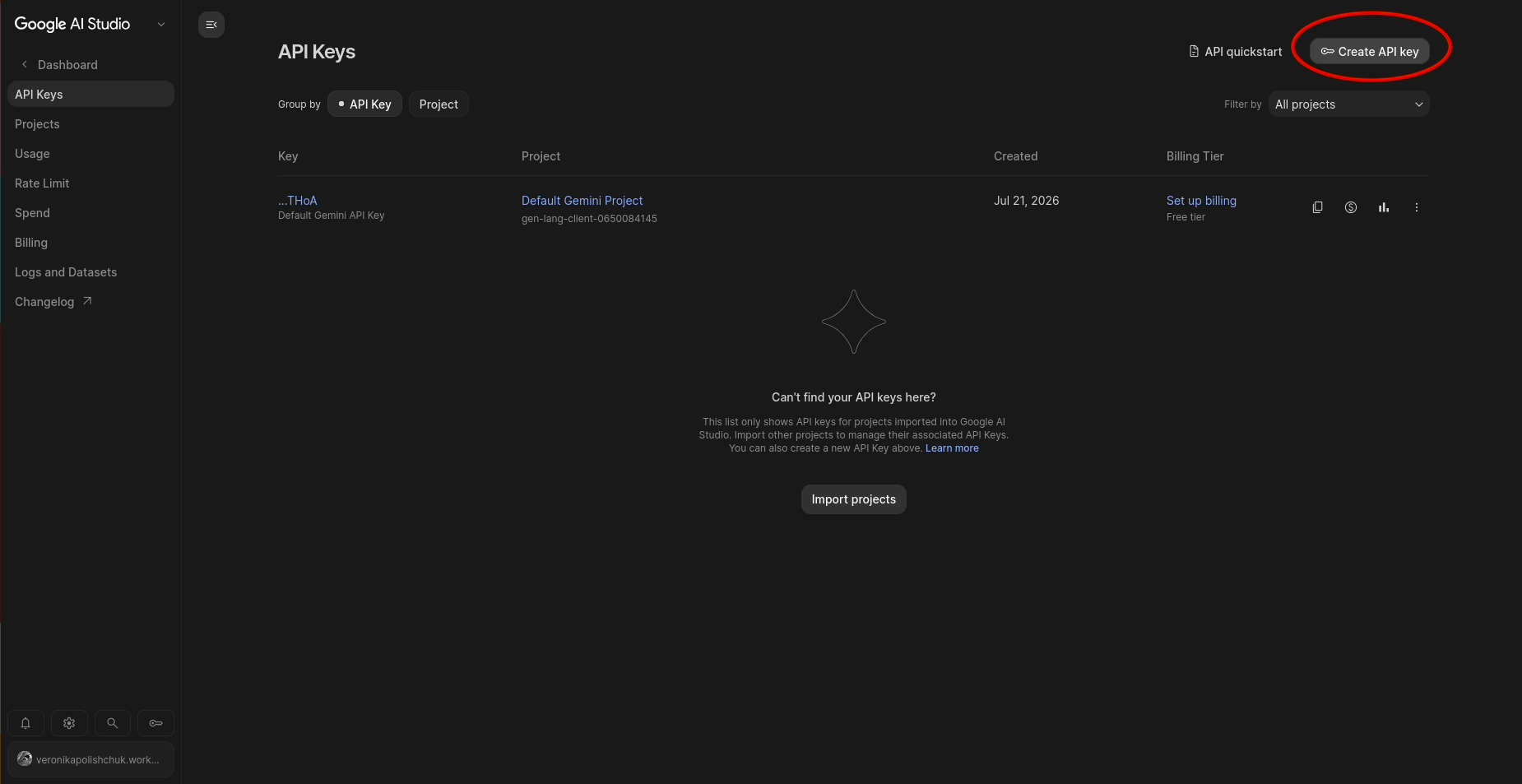This screenshot has width=1522, height=784.
Task: Open three-dot menu for THoA key
Action: point(1416,207)
